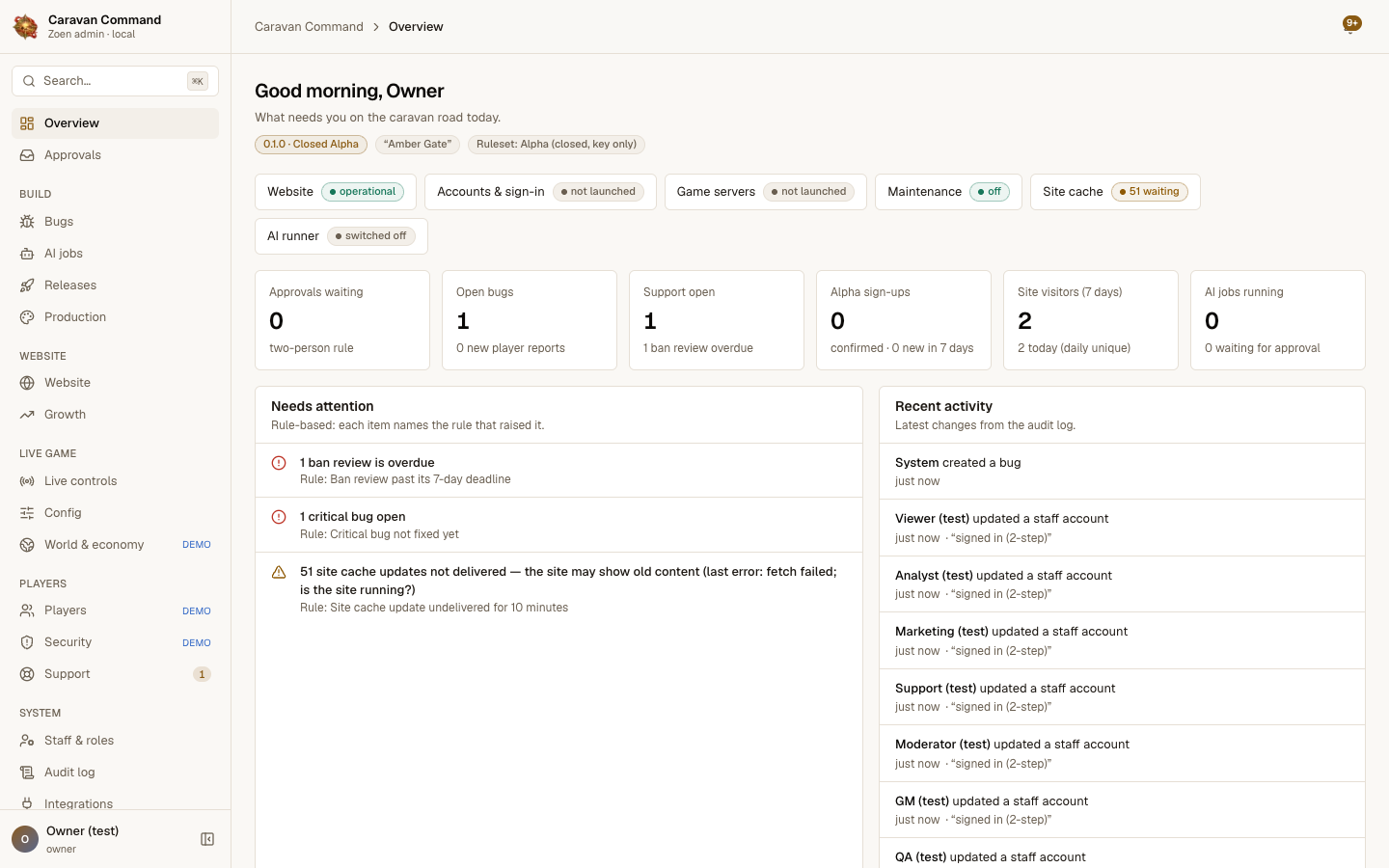Open Approvals page from sidebar
Image resolution: width=1389 pixels, height=868 pixels.
[115, 155]
